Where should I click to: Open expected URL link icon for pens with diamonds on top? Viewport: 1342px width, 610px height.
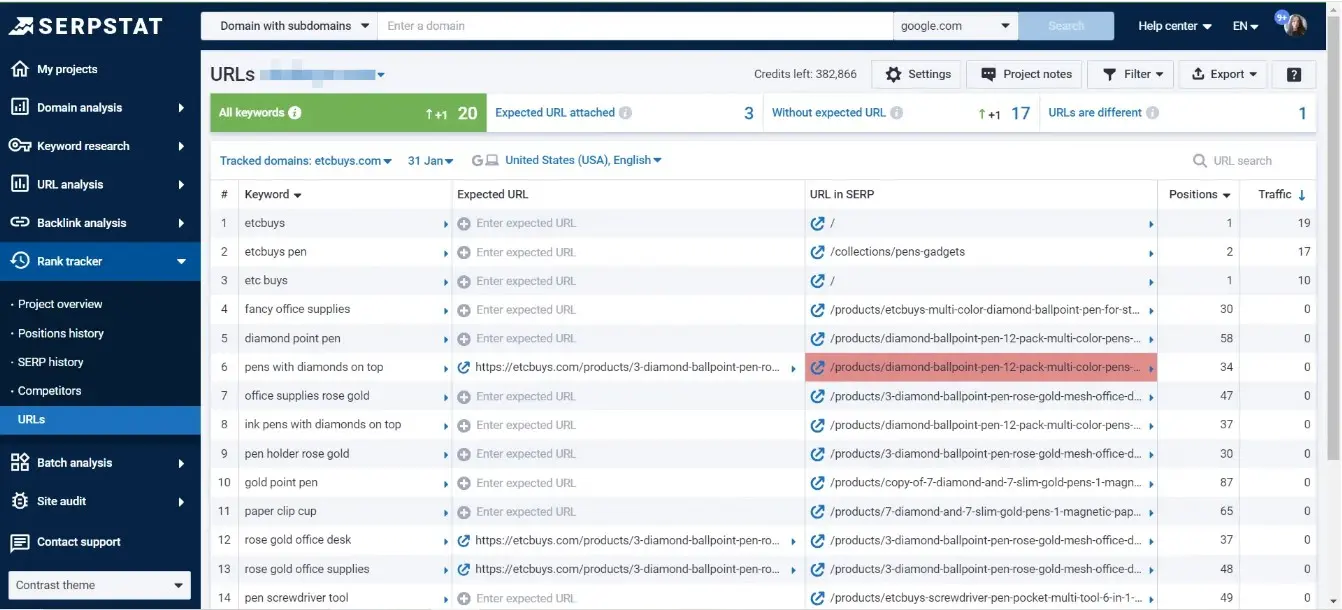464,368
